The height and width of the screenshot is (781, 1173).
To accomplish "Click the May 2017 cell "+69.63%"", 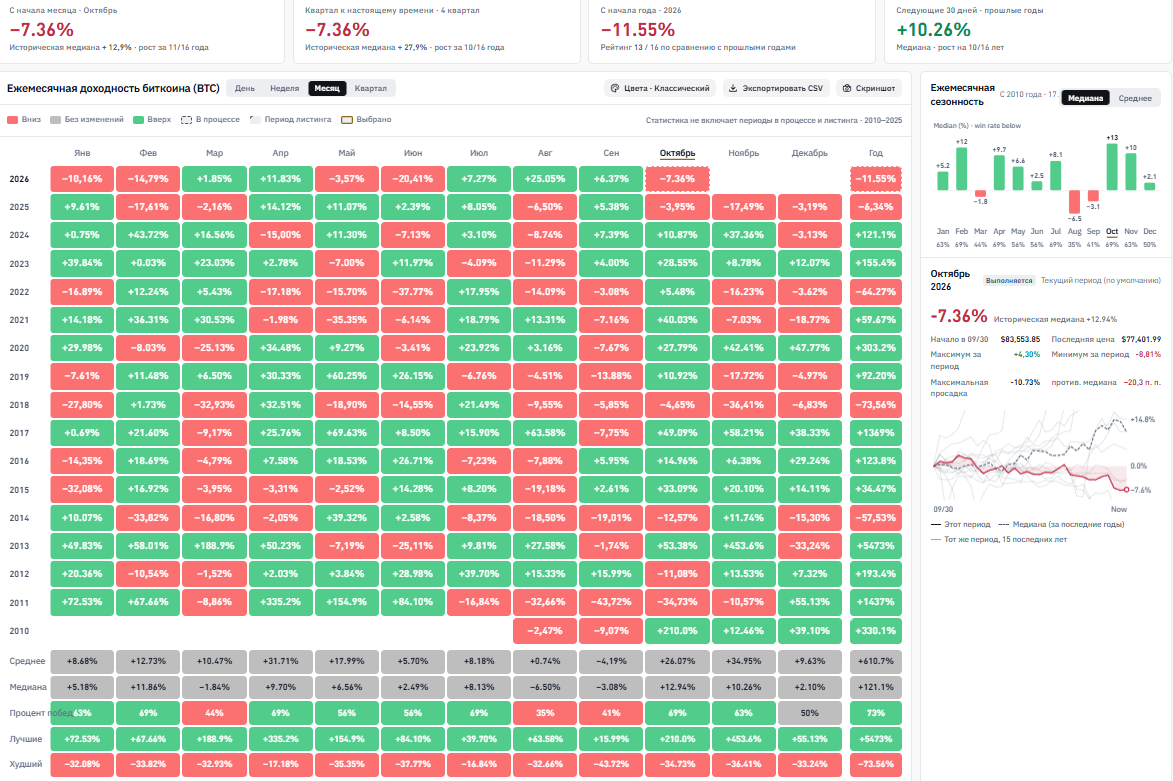I will [x=346, y=433].
